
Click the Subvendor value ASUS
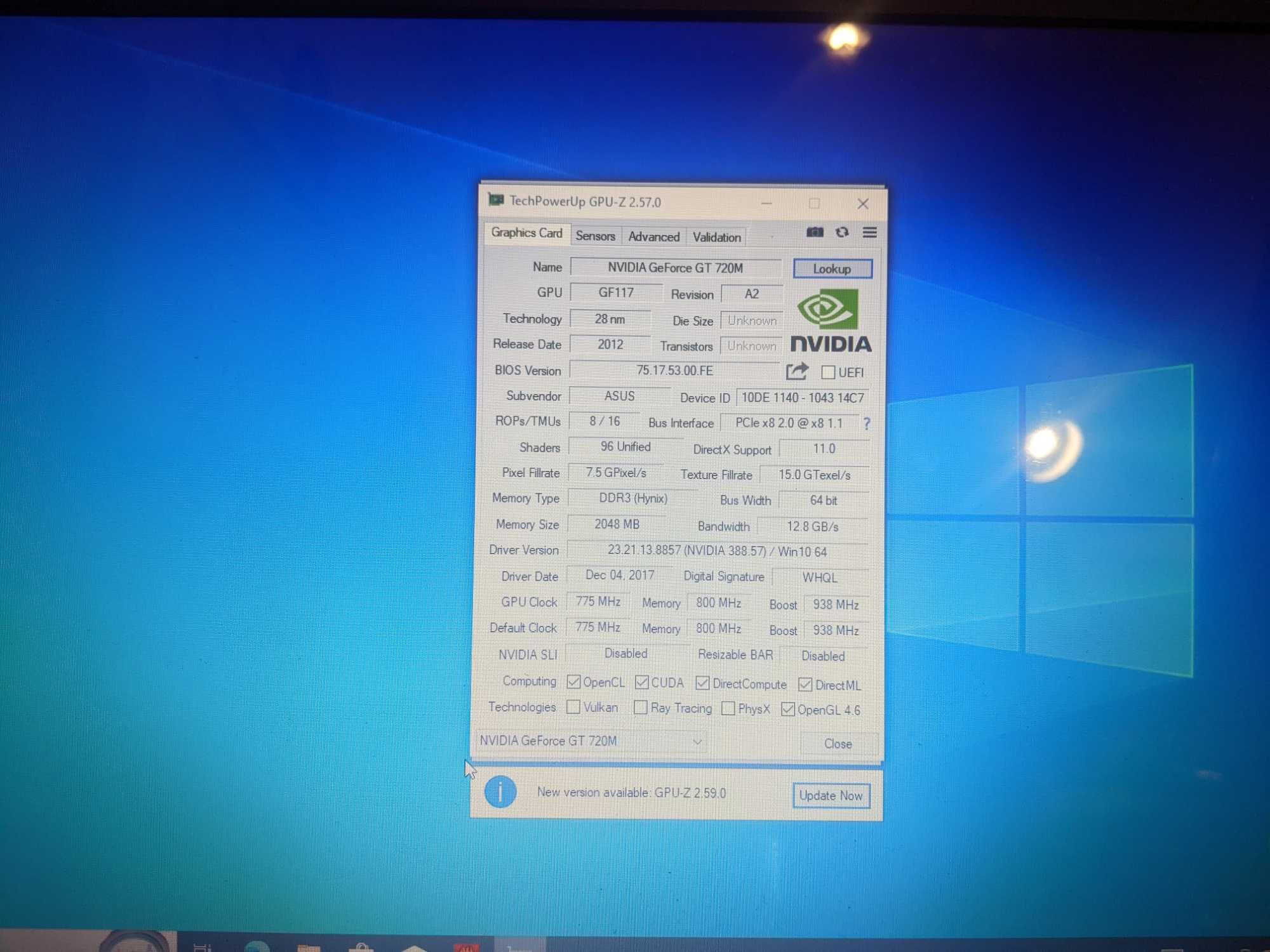pos(619,396)
